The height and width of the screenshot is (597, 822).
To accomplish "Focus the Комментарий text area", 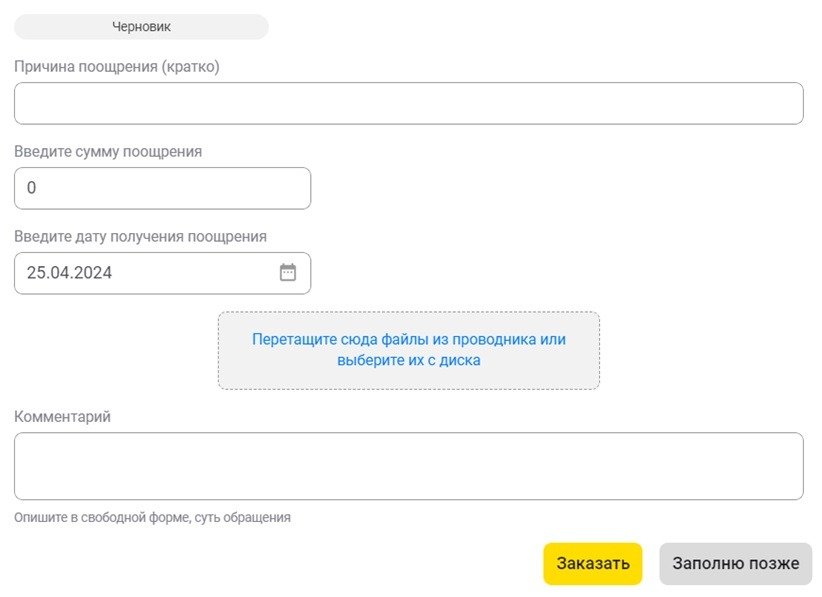I will 408,466.
